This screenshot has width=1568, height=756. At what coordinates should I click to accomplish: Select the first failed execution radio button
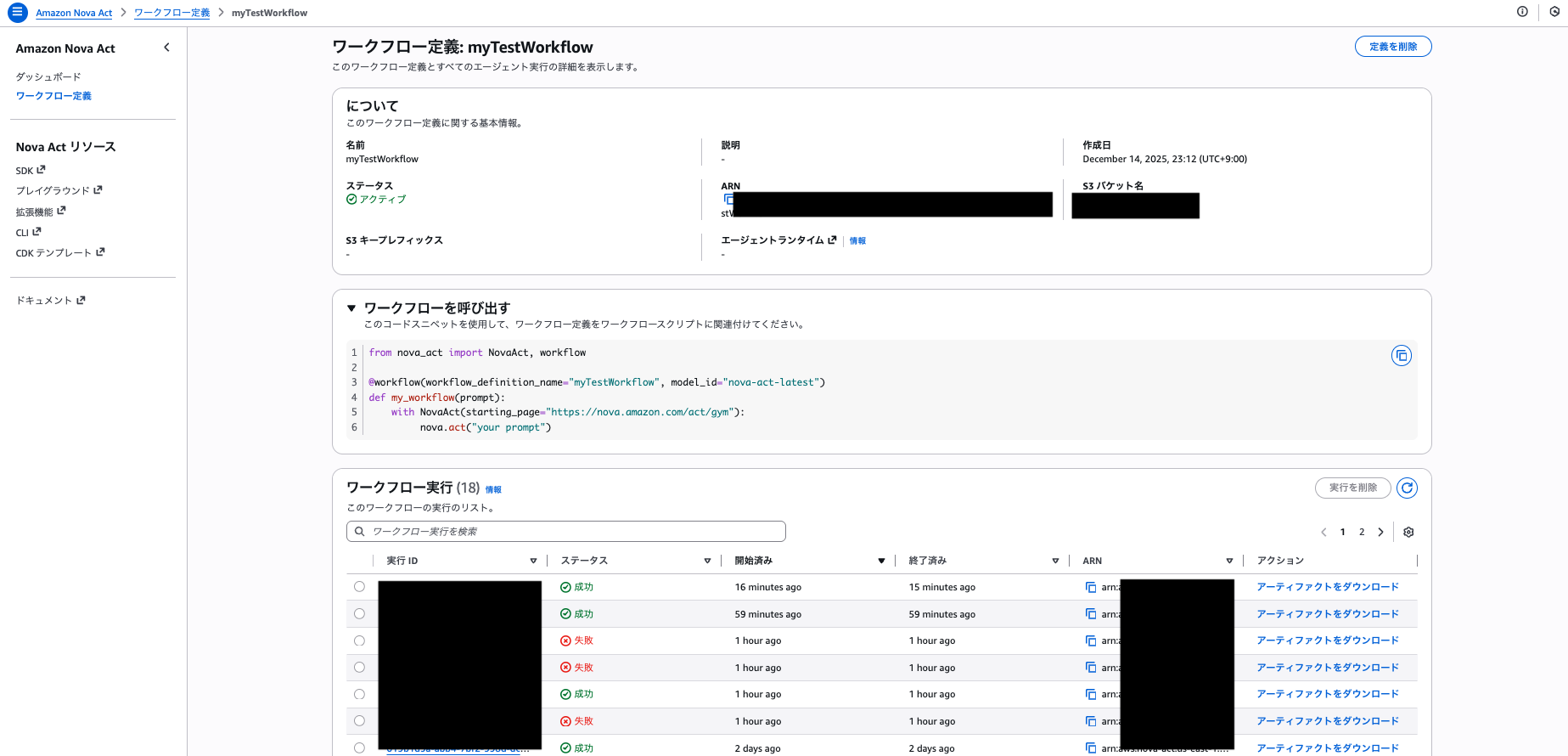click(x=359, y=640)
